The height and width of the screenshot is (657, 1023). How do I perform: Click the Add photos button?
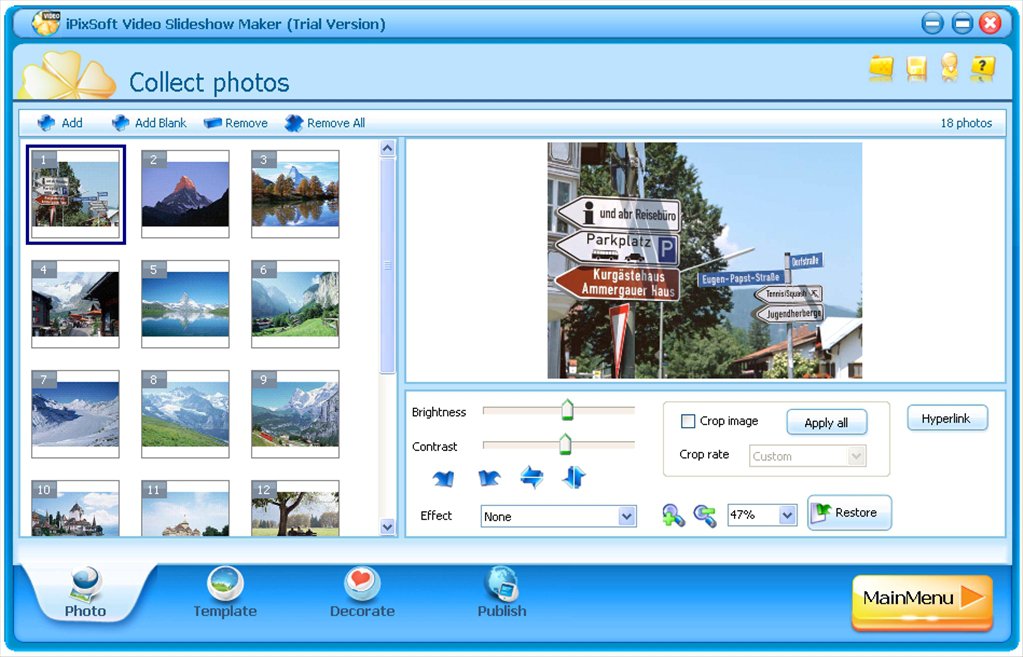60,123
